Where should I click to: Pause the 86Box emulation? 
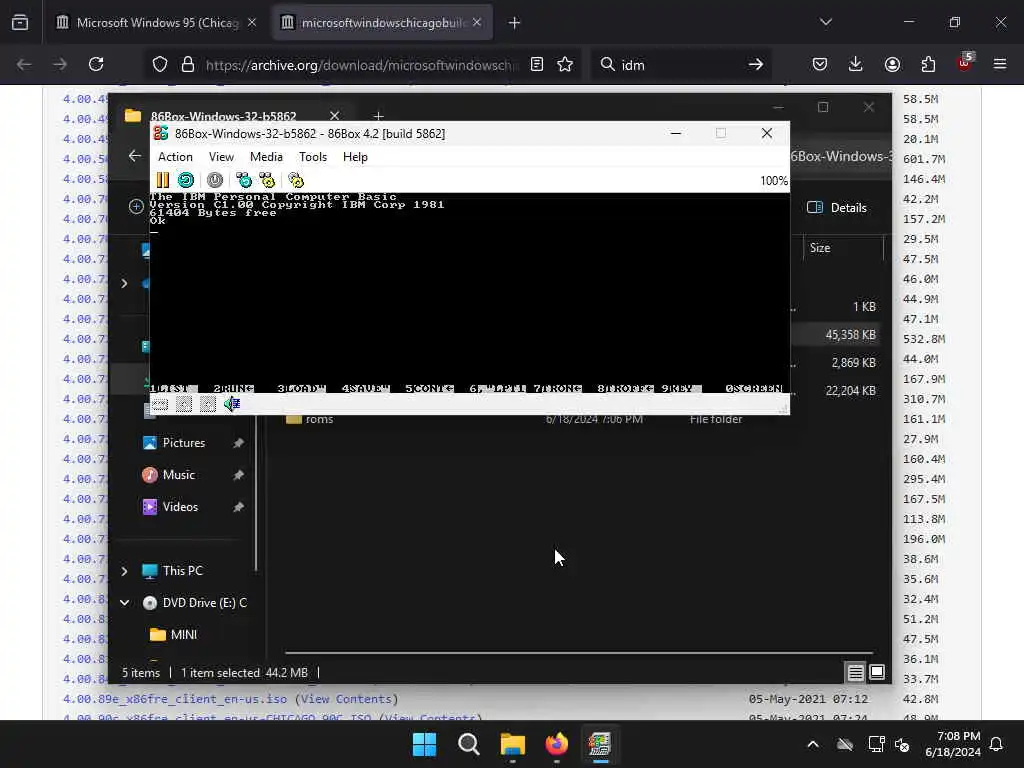tap(163, 180)
